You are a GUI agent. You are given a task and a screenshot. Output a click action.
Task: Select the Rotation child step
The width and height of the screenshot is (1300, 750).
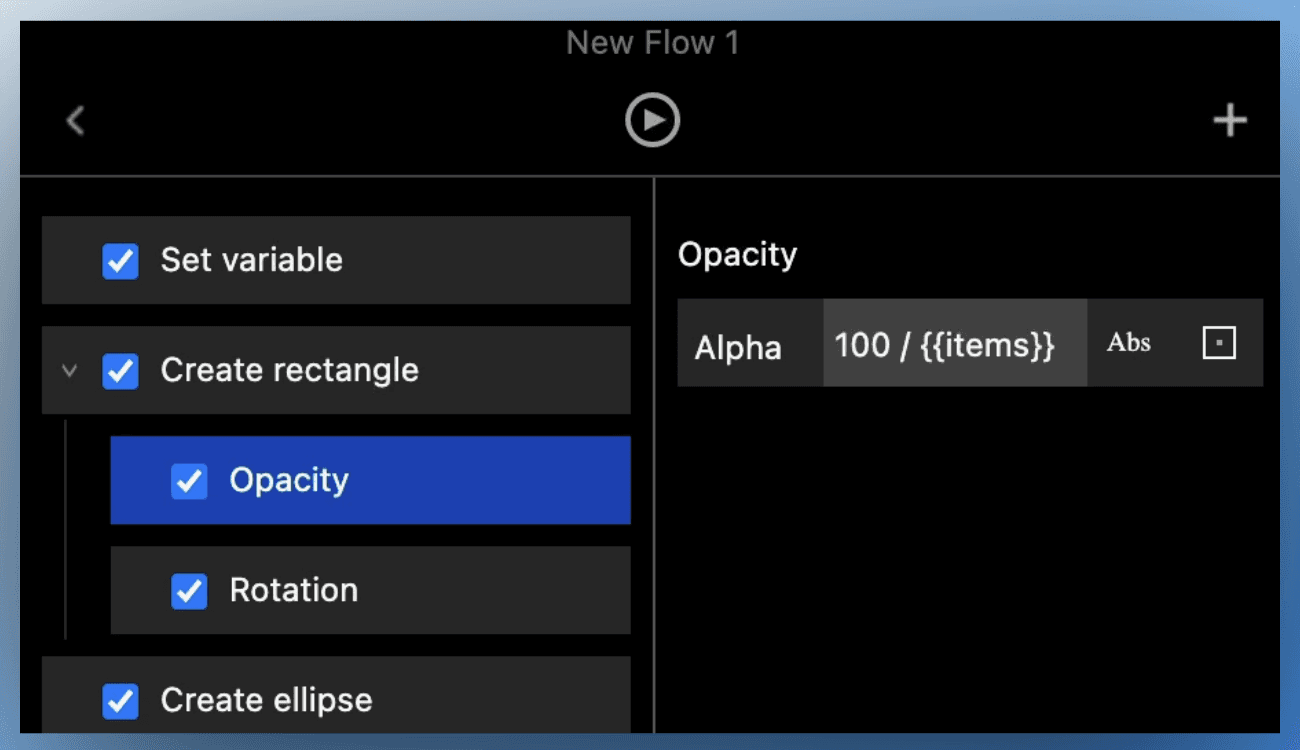click(450, 591)
